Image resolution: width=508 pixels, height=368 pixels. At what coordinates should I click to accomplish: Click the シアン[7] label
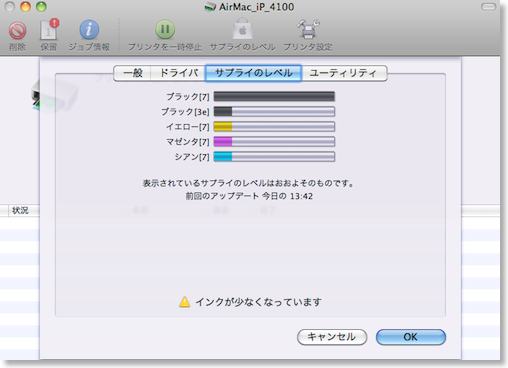coord(192,157)
